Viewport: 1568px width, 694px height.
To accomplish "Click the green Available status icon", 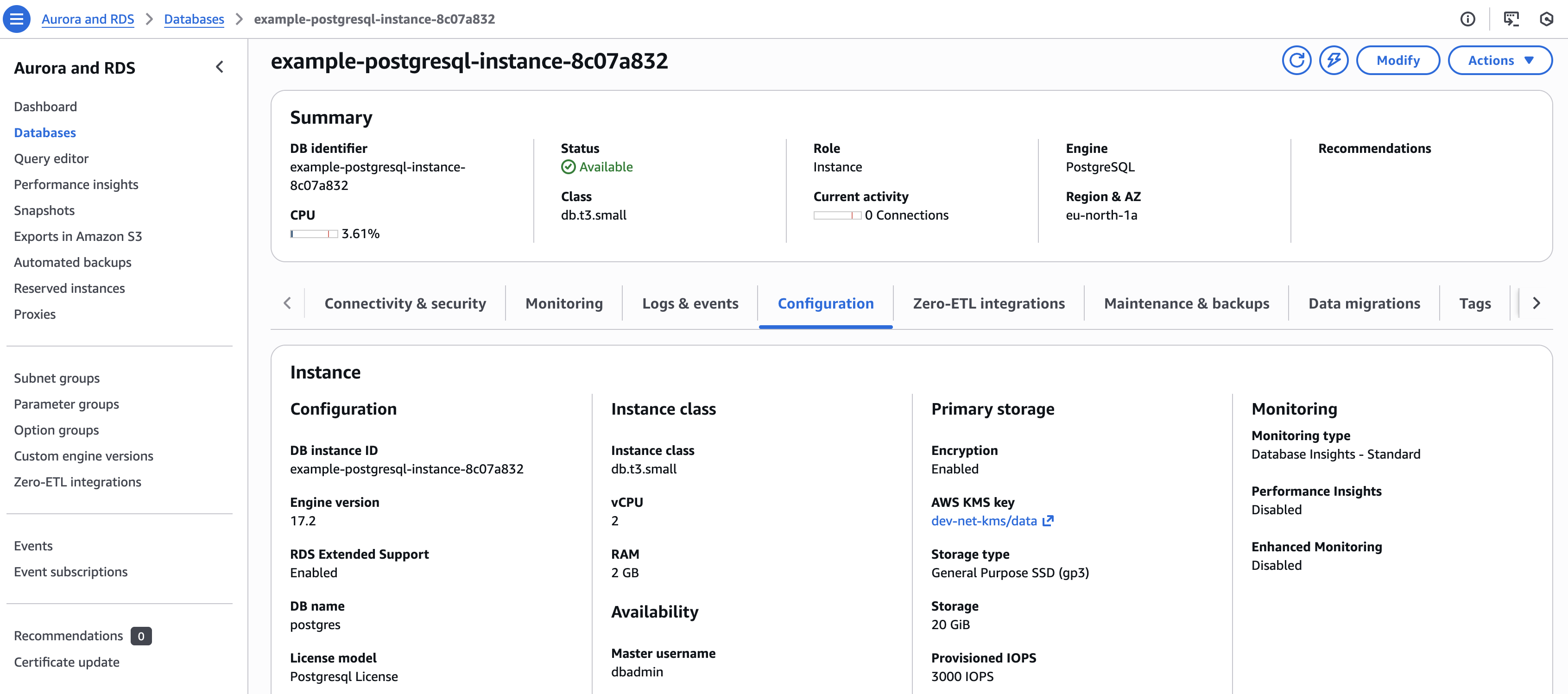I will coord(568,167).
